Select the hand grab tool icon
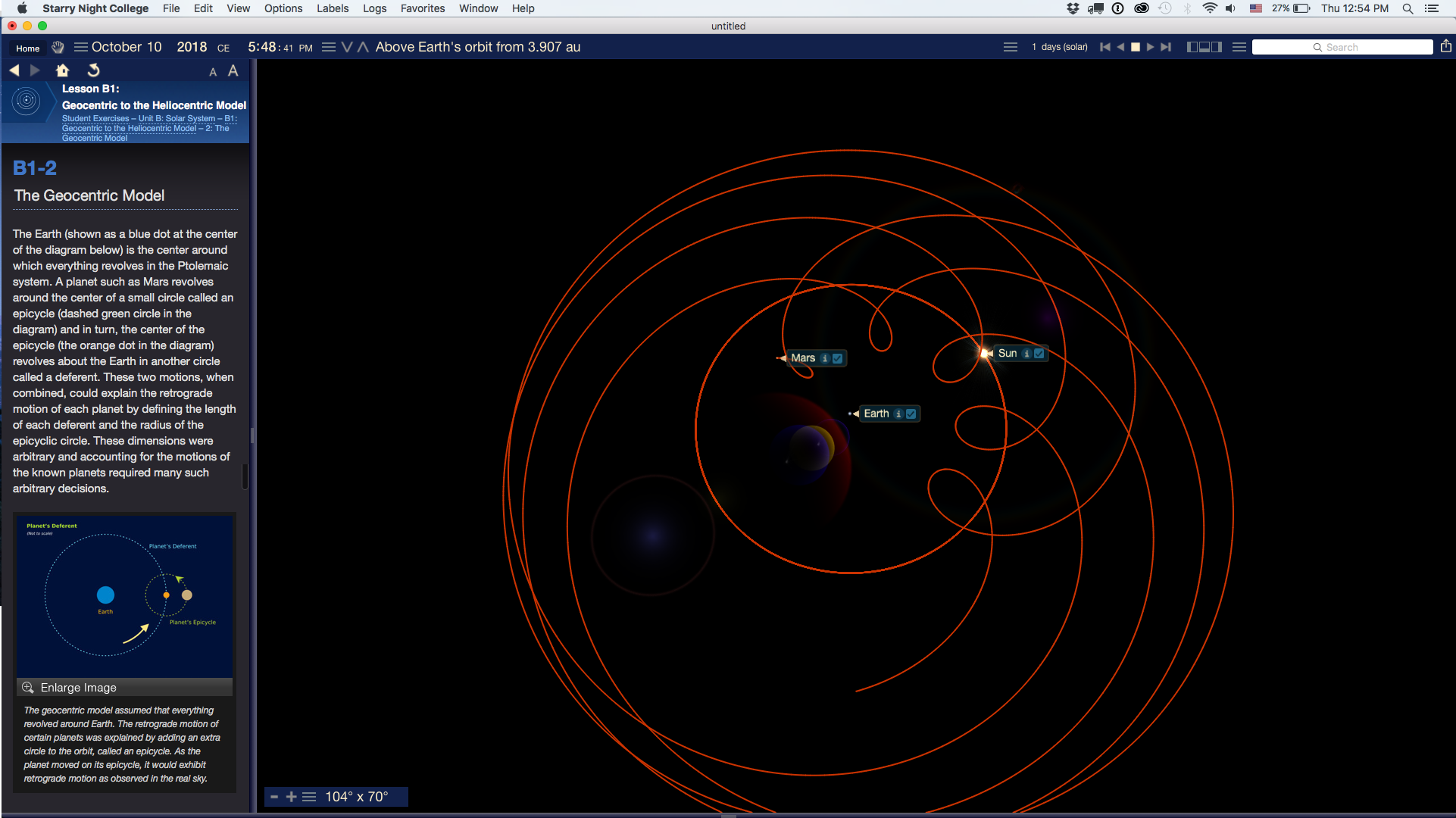Screen dimensions: 1456x818 click(x=58, y=47)
